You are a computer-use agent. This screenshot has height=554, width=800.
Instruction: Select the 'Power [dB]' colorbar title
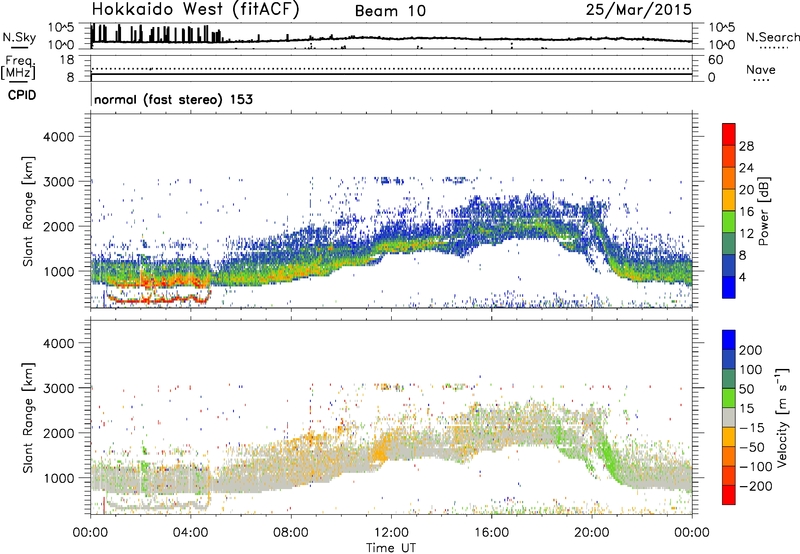point(764,211)
